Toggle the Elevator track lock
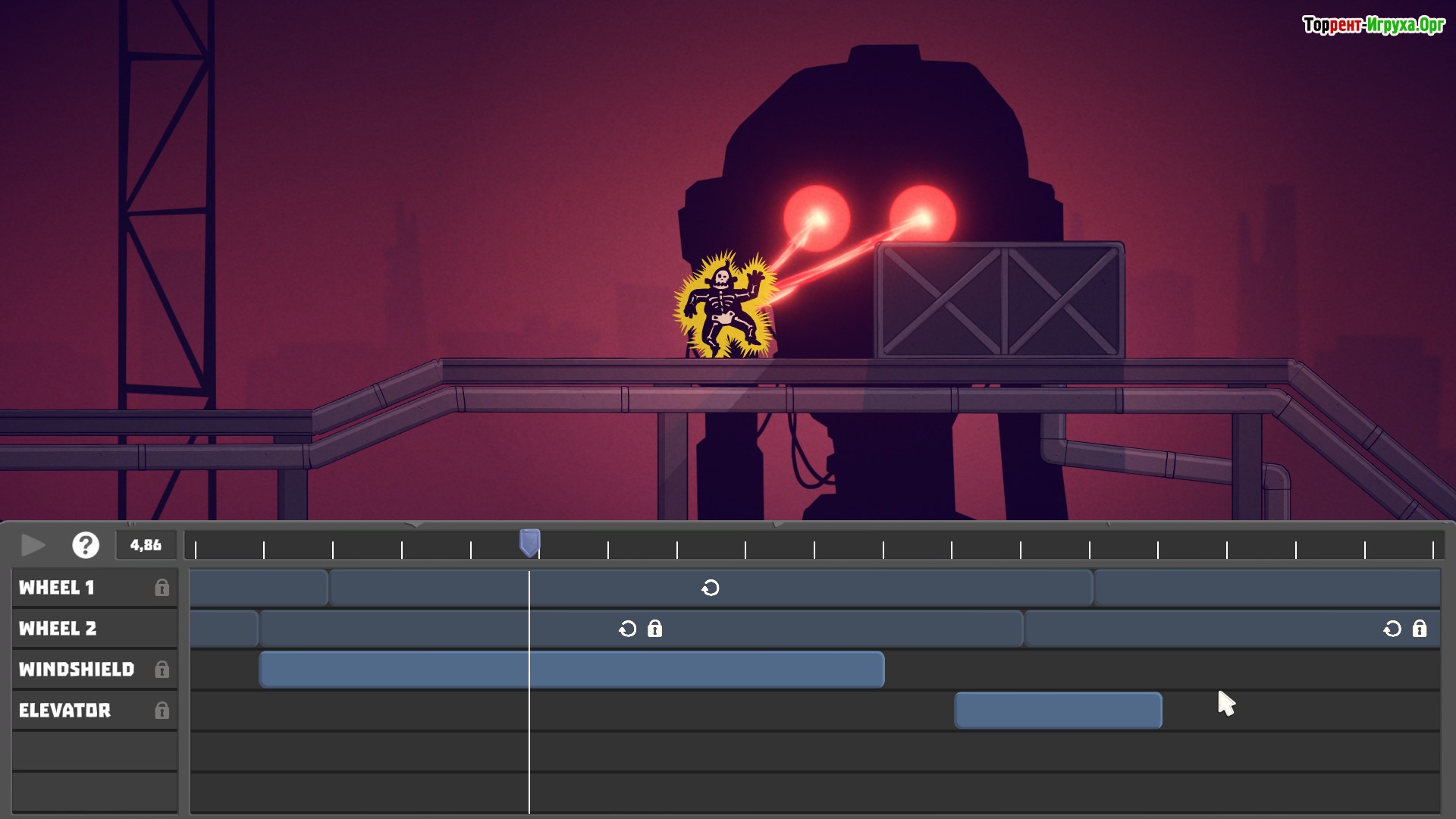This screenshot has height=819, width=1456. pyautogui.click(x=162, y=711)
